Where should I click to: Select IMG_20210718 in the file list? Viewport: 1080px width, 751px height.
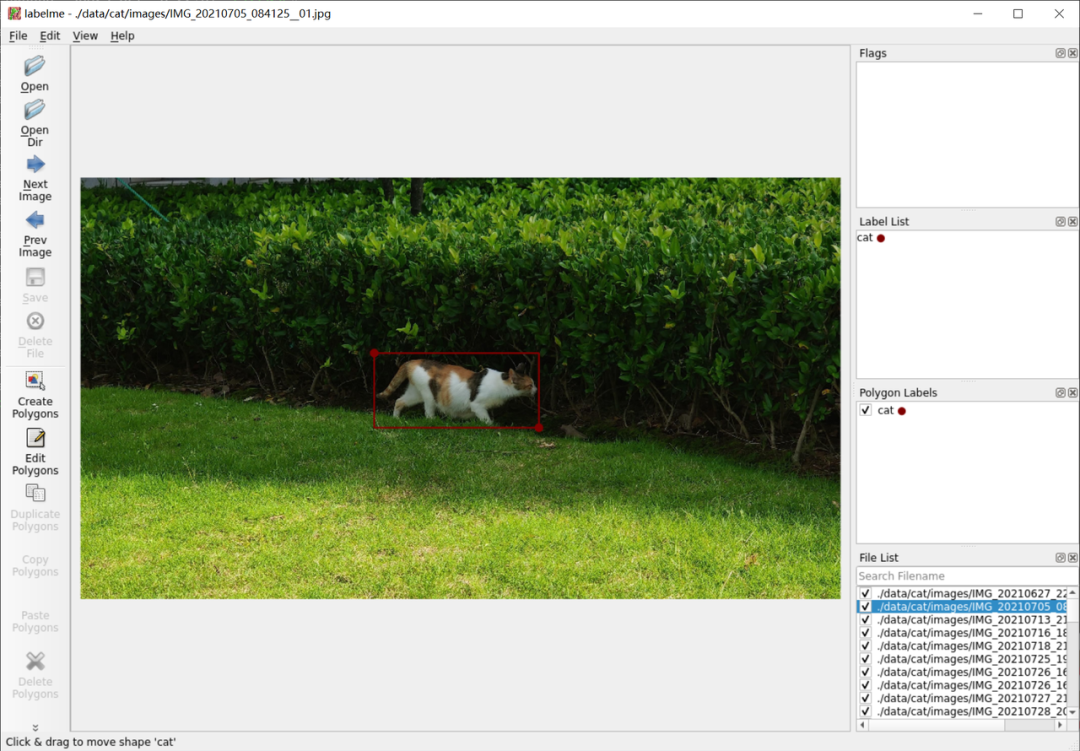coord(970,646)
